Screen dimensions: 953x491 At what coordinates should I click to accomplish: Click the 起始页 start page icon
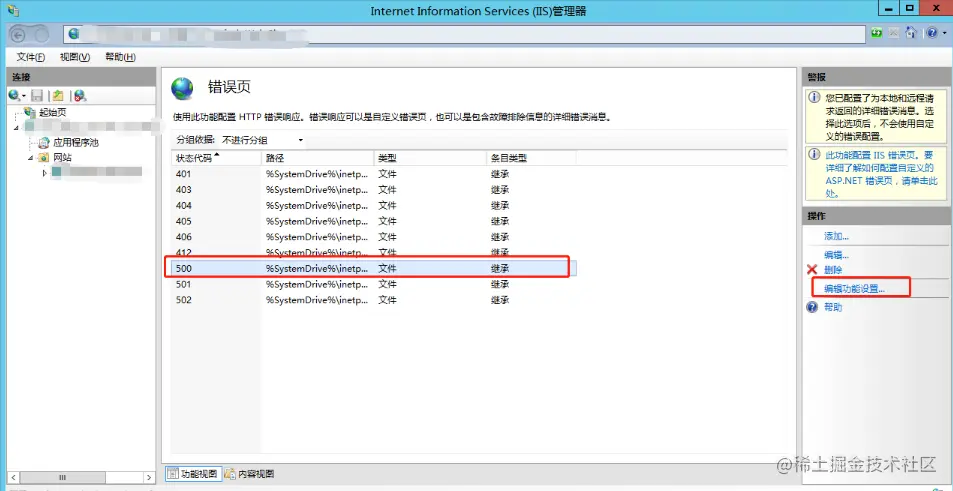tap(29, 112)
